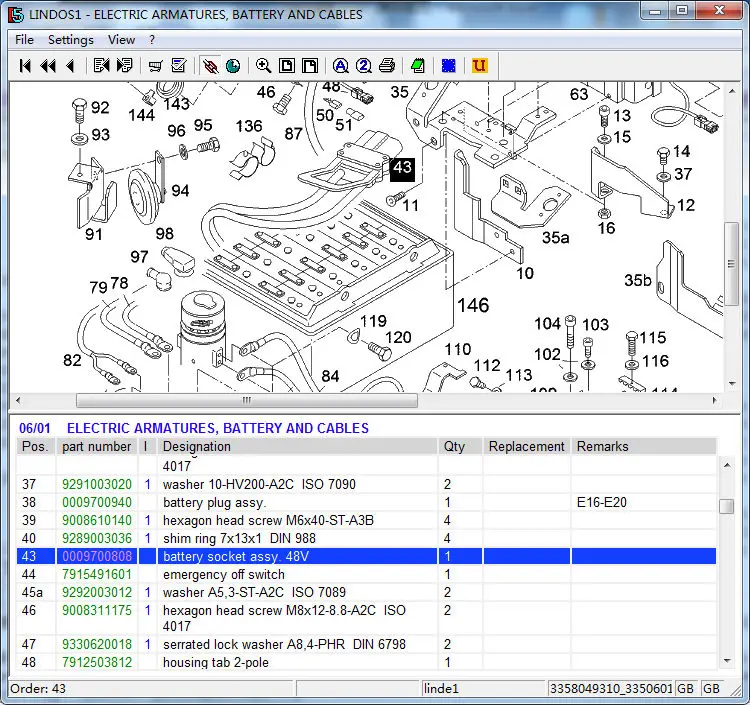Select 'battery socket assy. 48V' row
This screenshot has width=750, height=705.
[x=366, y=556]
